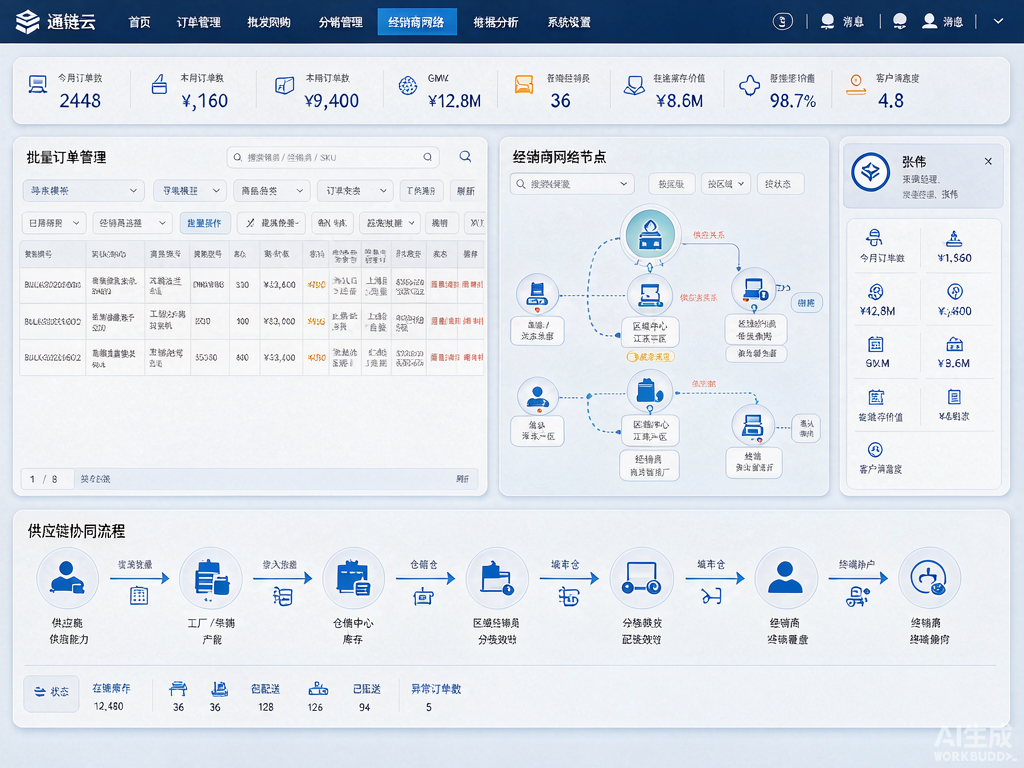This screenshot has height=768, width=1024.
Task: Select the lower left person node icon
Action: click(537, 396)
